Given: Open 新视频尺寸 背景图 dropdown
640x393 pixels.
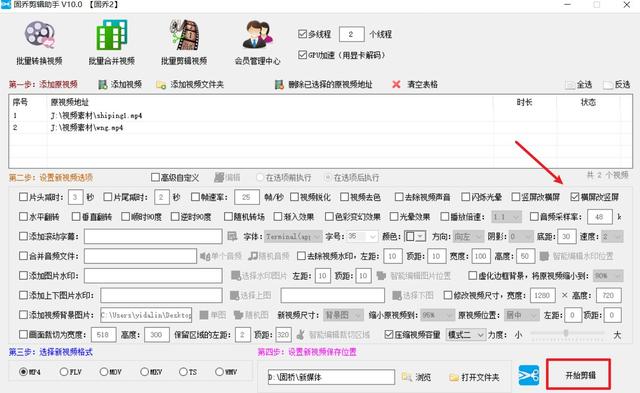Looking at the screenshot, I should (x=344, y=315).
